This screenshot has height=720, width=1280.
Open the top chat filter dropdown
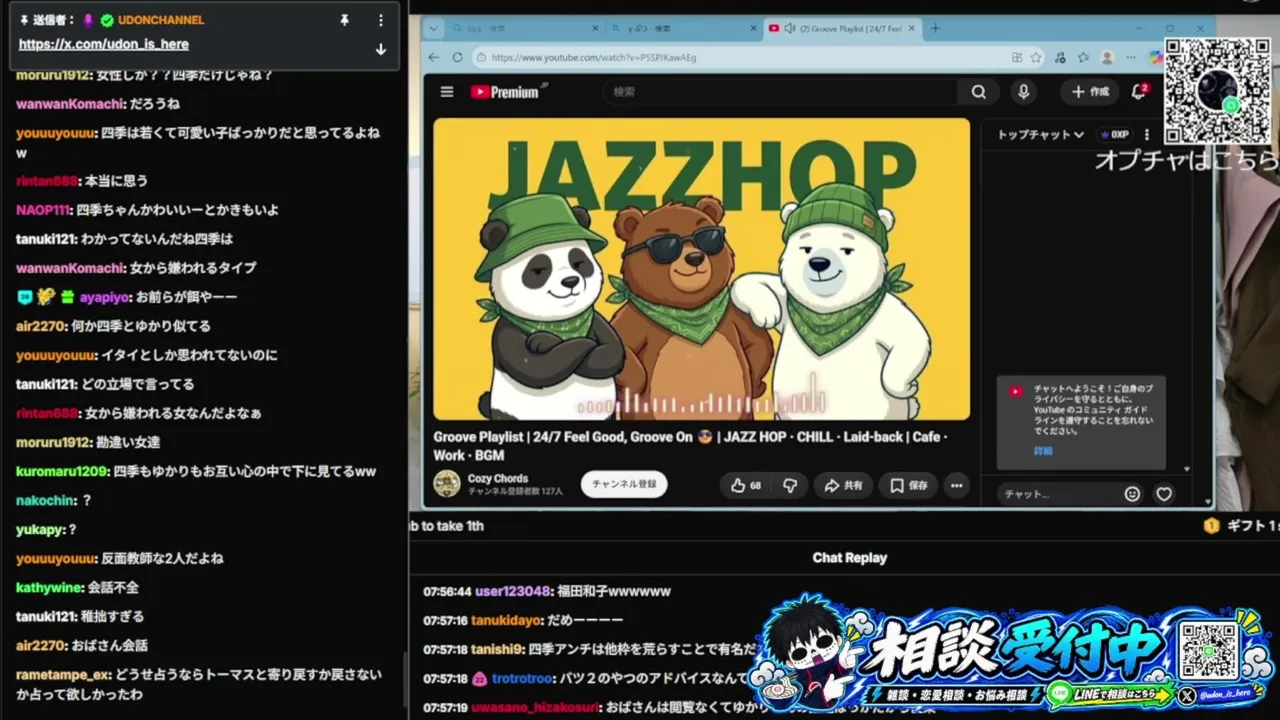tap(1040, 134)
